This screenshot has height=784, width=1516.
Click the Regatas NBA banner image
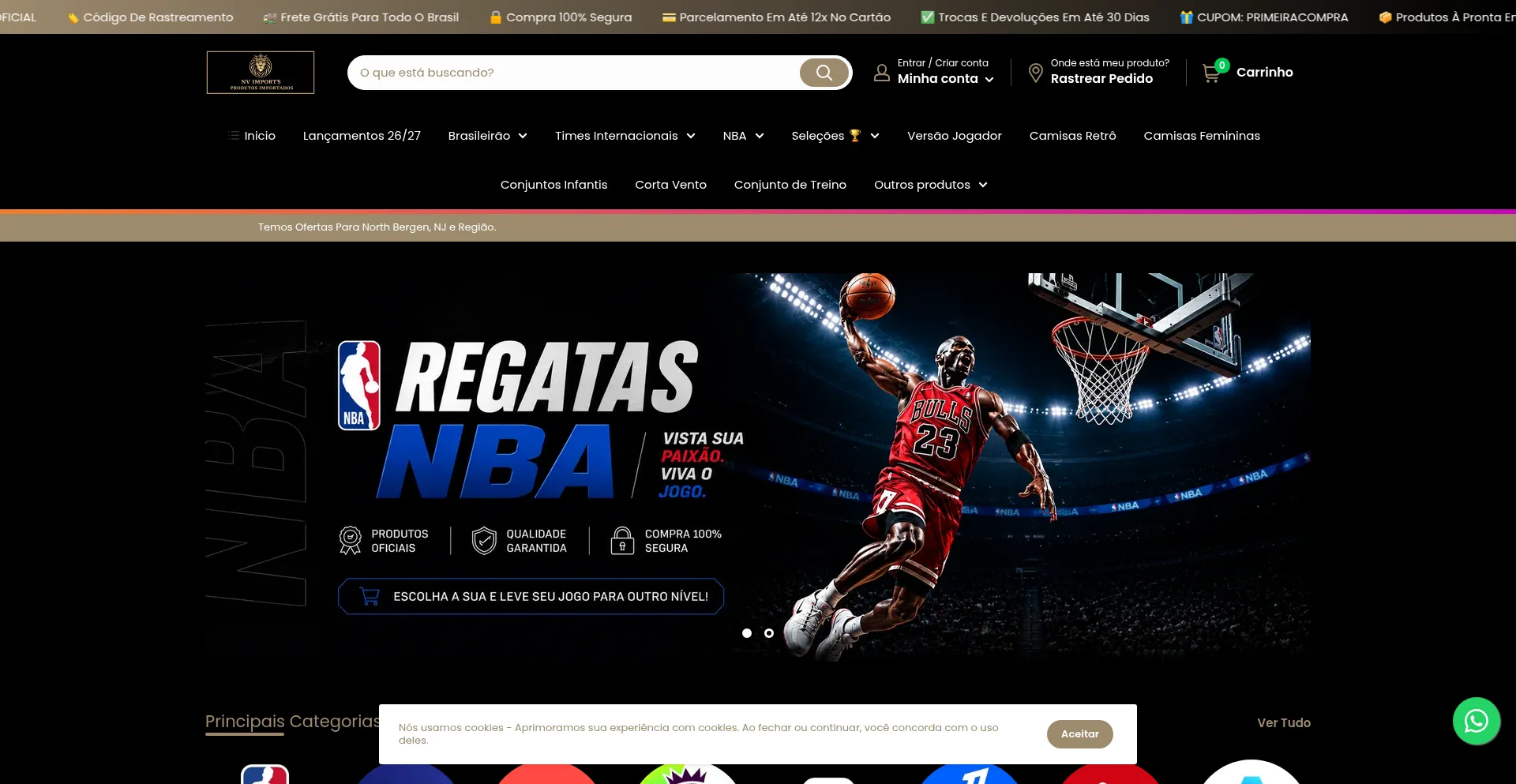[x=758, y=467]
